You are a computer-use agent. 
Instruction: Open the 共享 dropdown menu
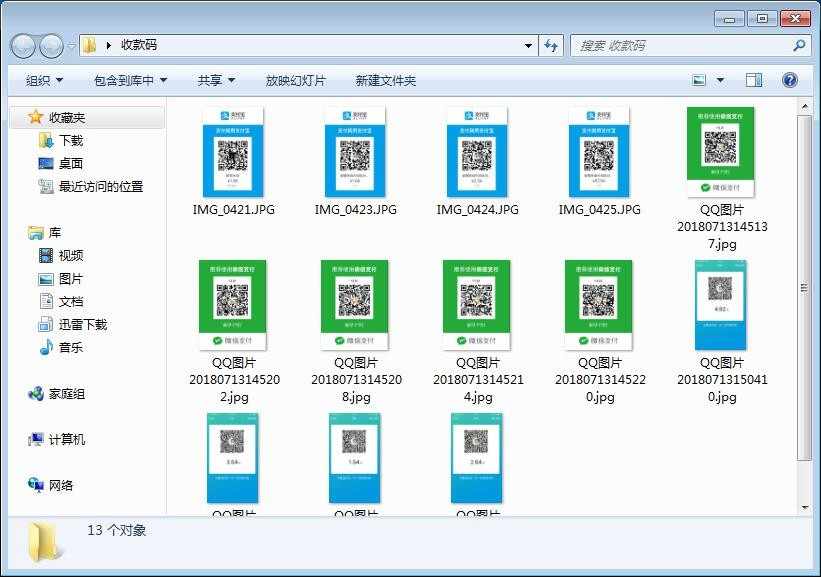coord(216,81)
